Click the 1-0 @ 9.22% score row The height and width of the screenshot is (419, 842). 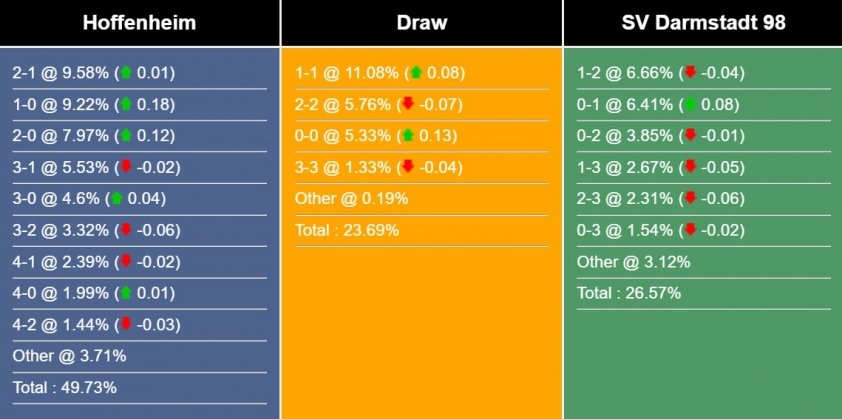tap(64, 104)
